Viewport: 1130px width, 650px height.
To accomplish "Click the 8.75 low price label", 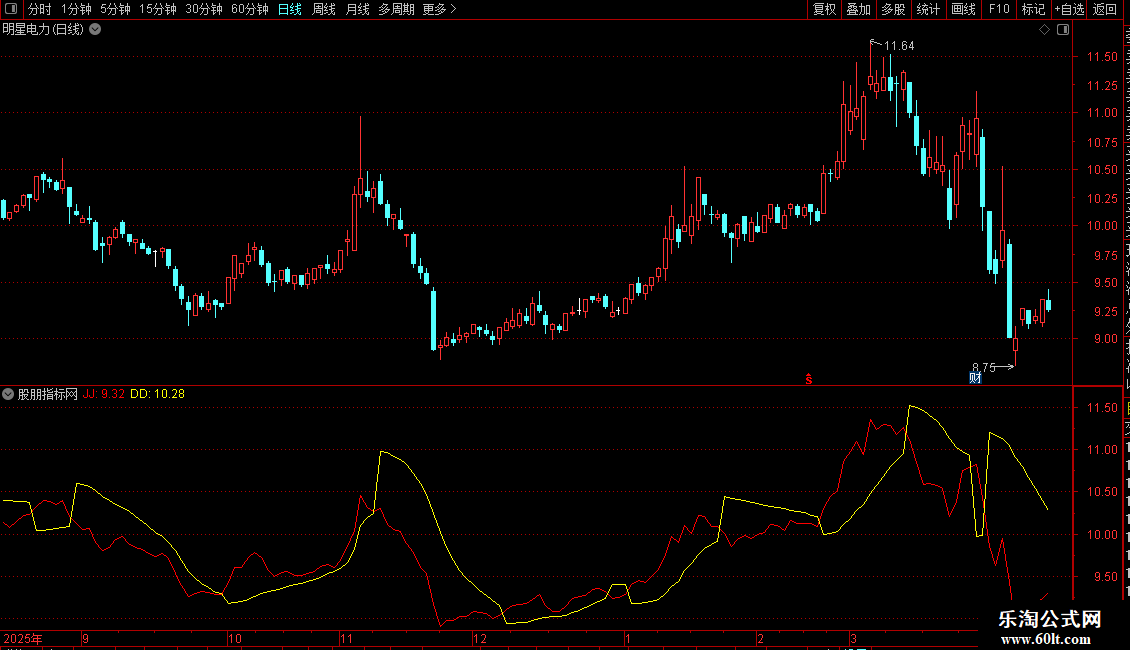I will point(984,368).
